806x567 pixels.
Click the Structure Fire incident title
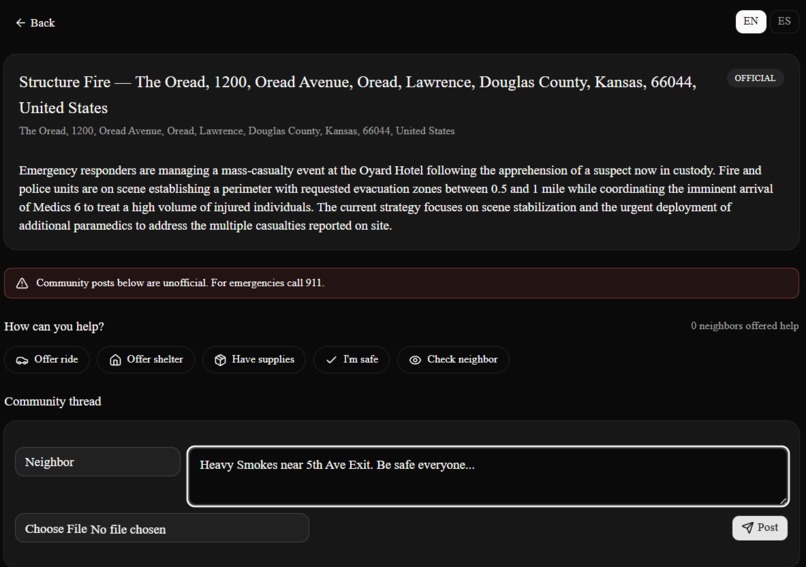click(358, 95)
